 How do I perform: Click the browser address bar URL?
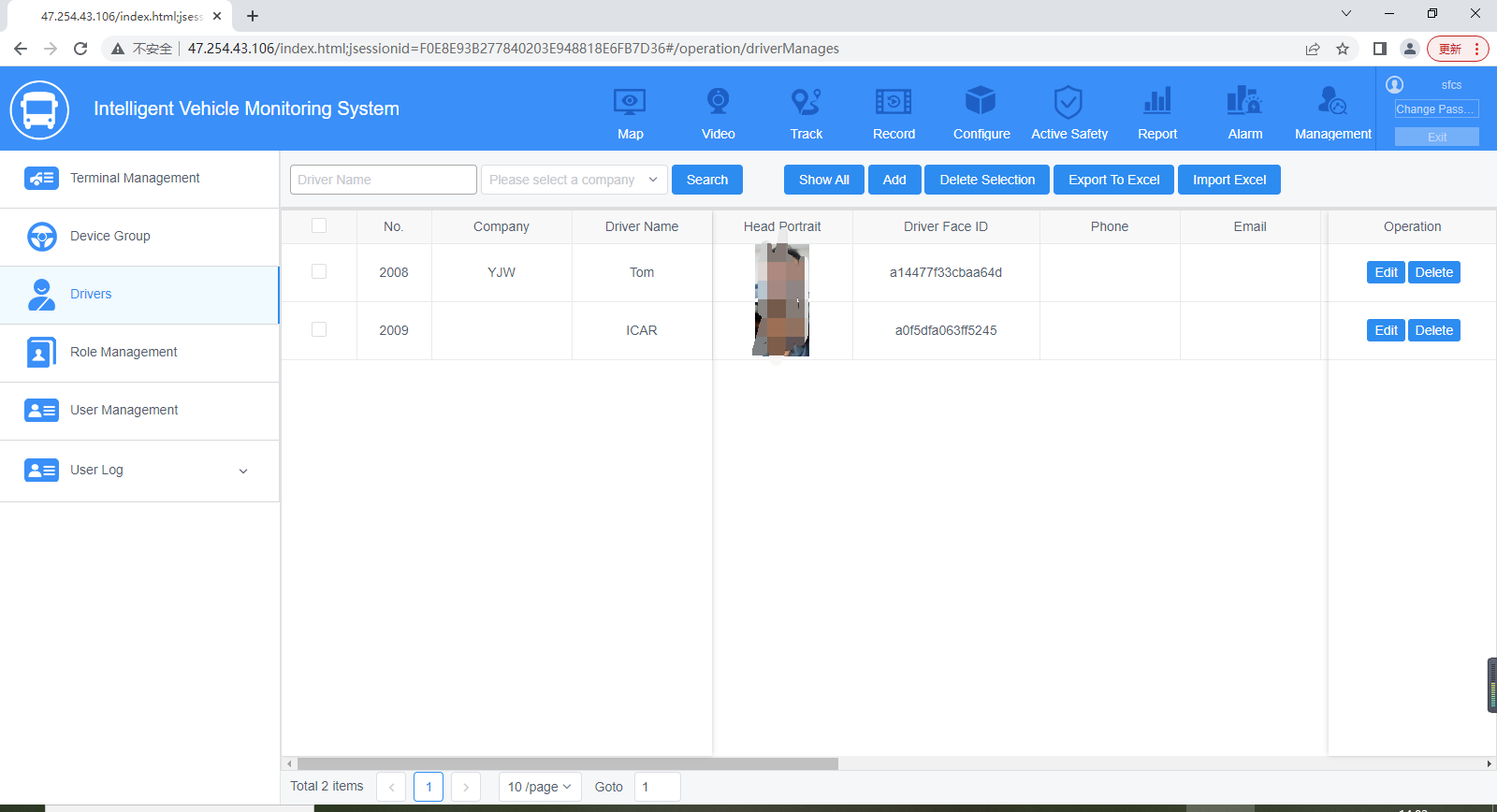click(514, 49)
